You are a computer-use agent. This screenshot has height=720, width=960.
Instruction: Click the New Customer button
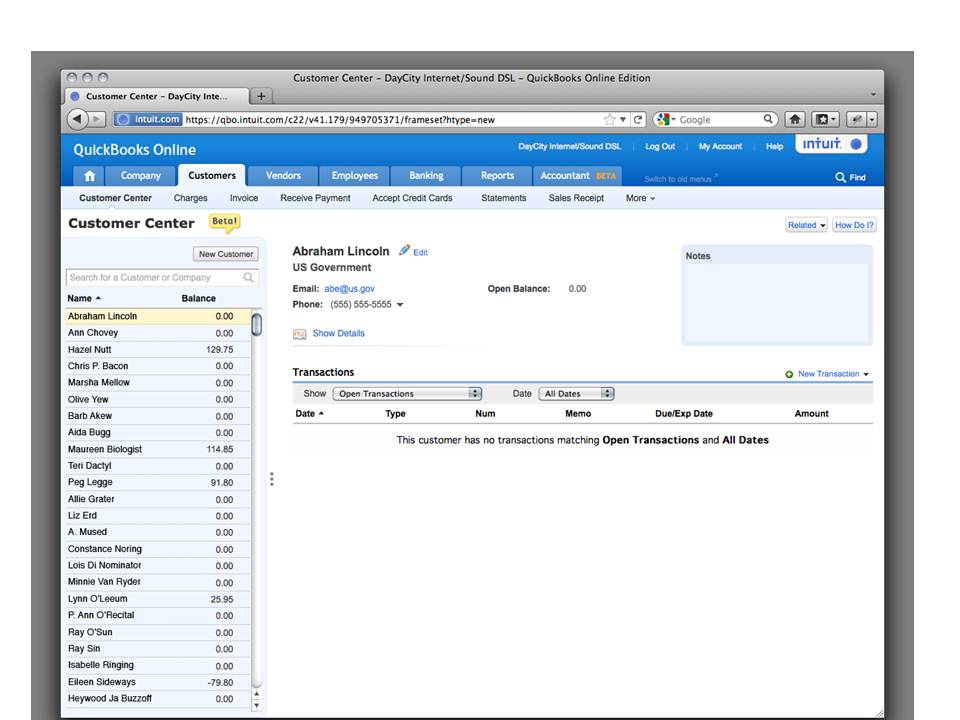click(225, 254)
